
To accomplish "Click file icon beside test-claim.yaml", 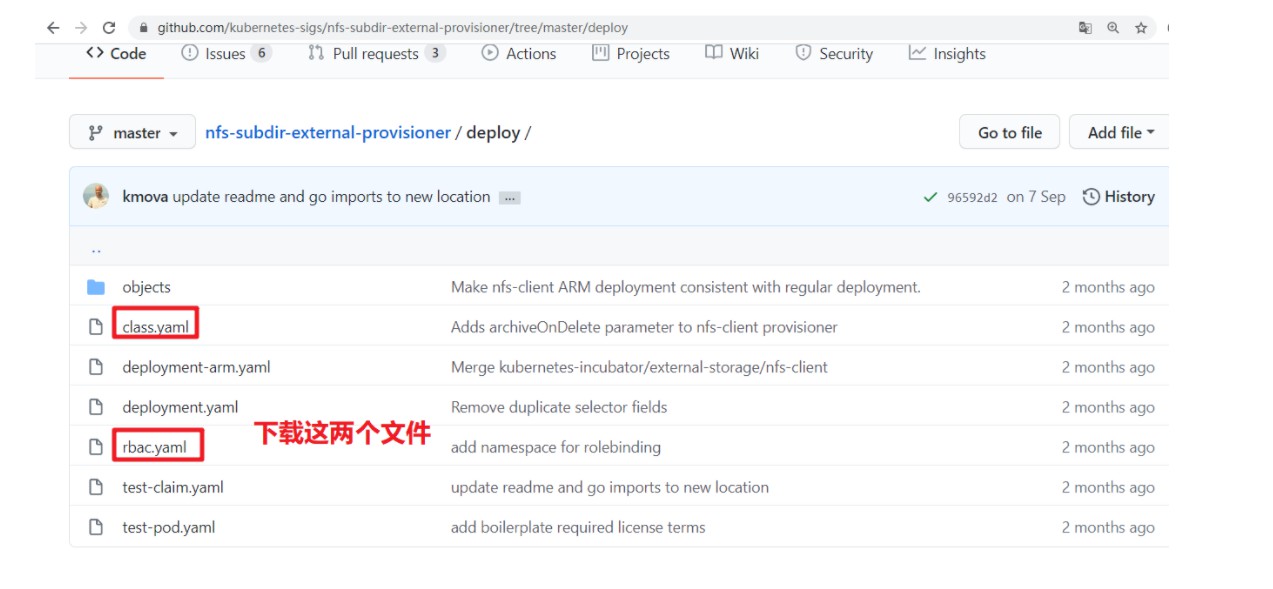I will [x=96, y=487].
